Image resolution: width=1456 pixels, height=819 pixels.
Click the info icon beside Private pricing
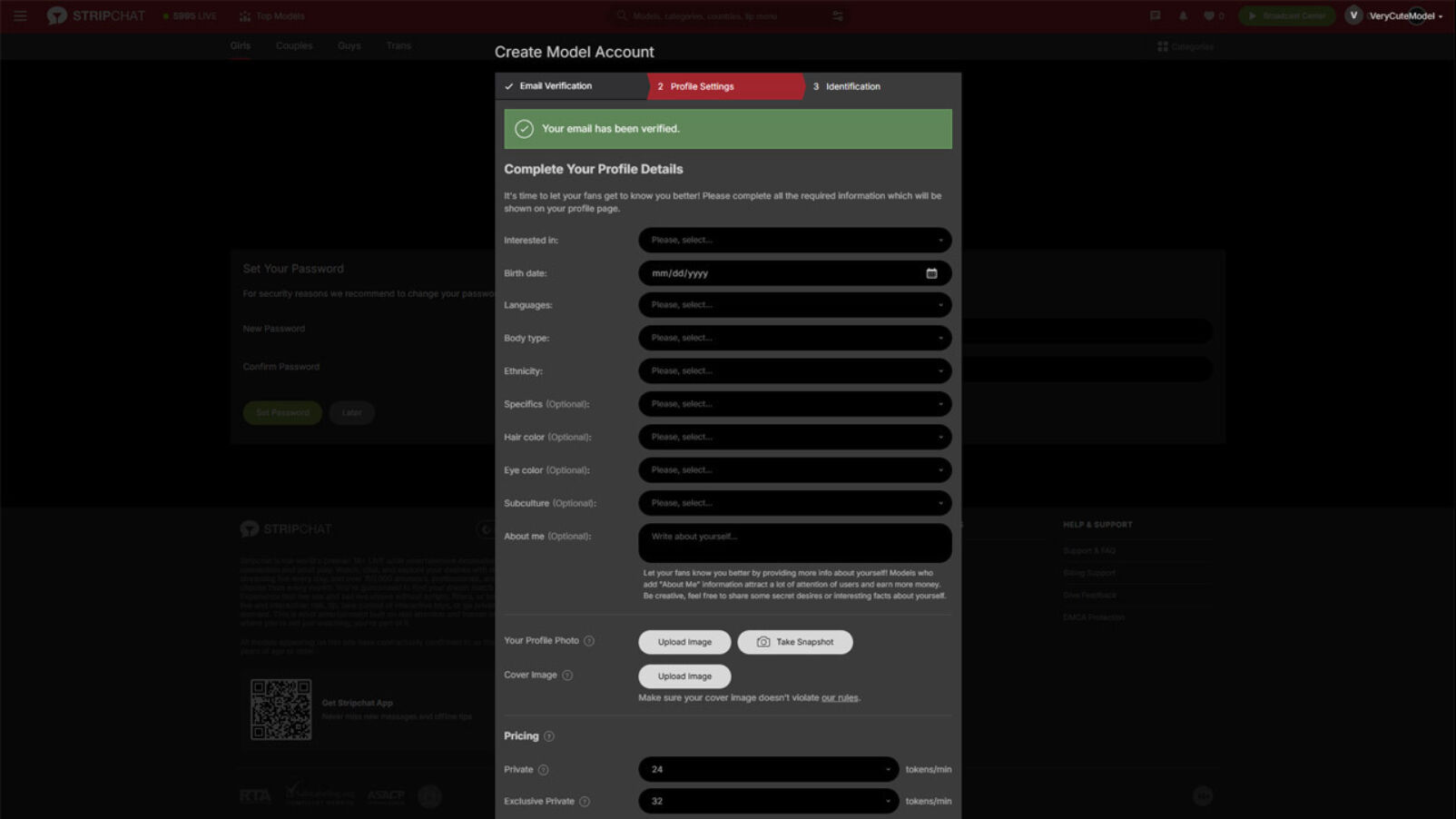tap(544, 770)
